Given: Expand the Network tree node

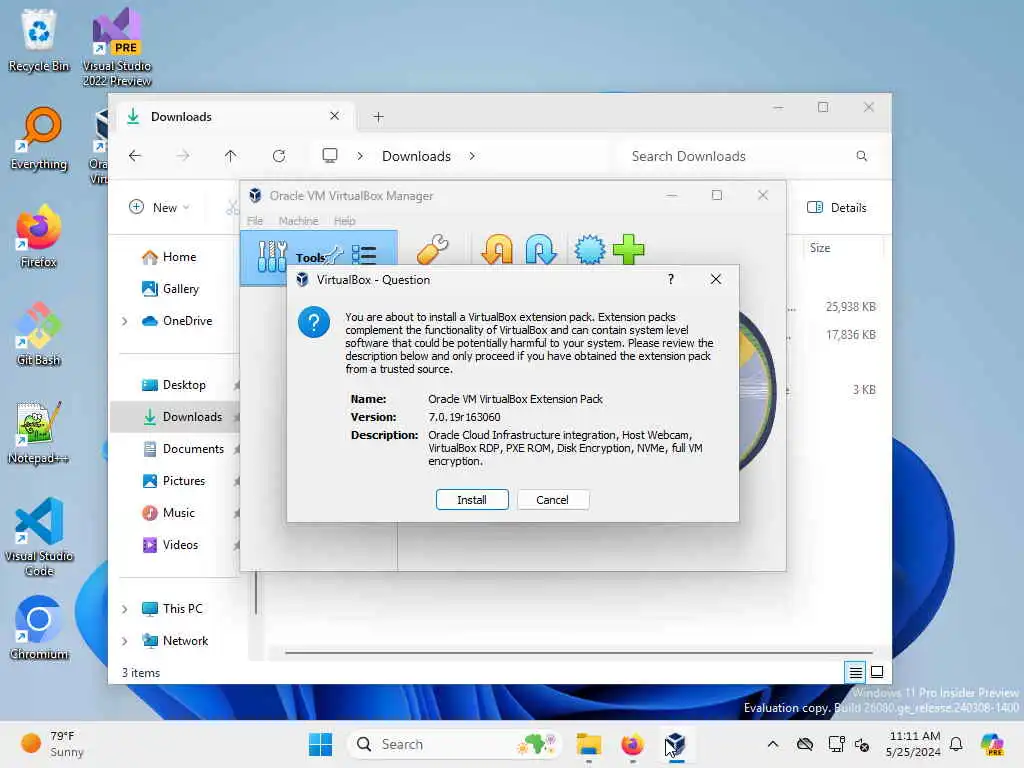Looking at the screenshot, I should [125, 641].
